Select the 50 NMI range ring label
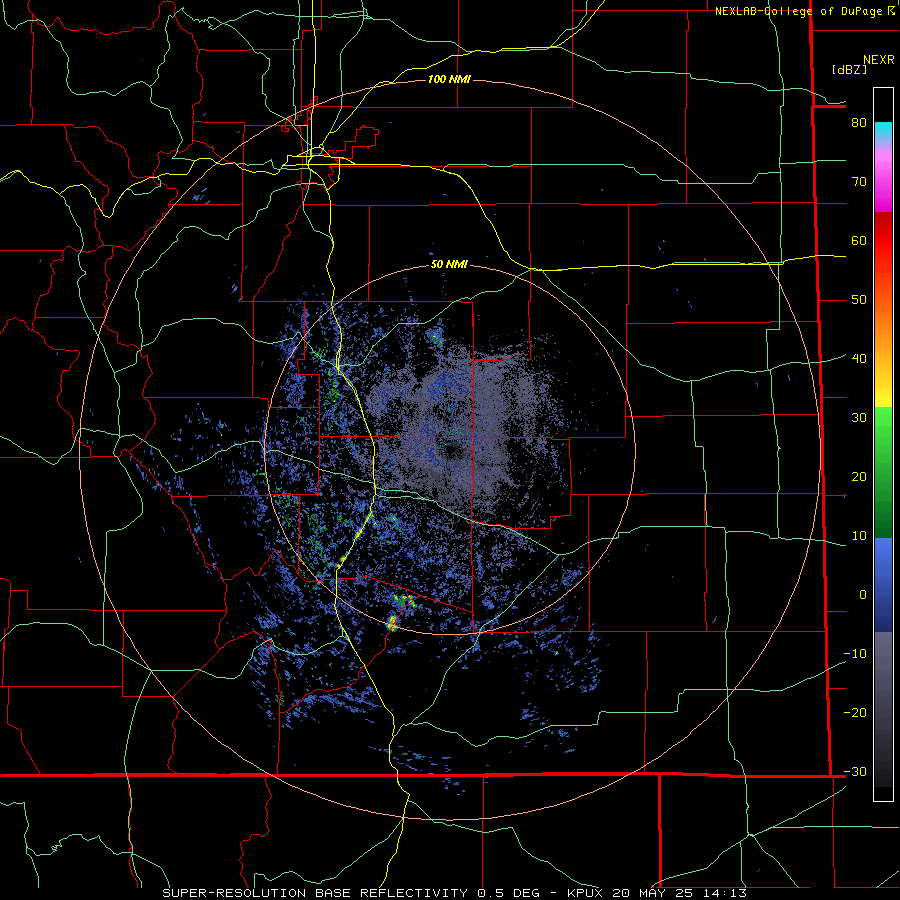Screen dimensions: 900x900 pos(449,264)
